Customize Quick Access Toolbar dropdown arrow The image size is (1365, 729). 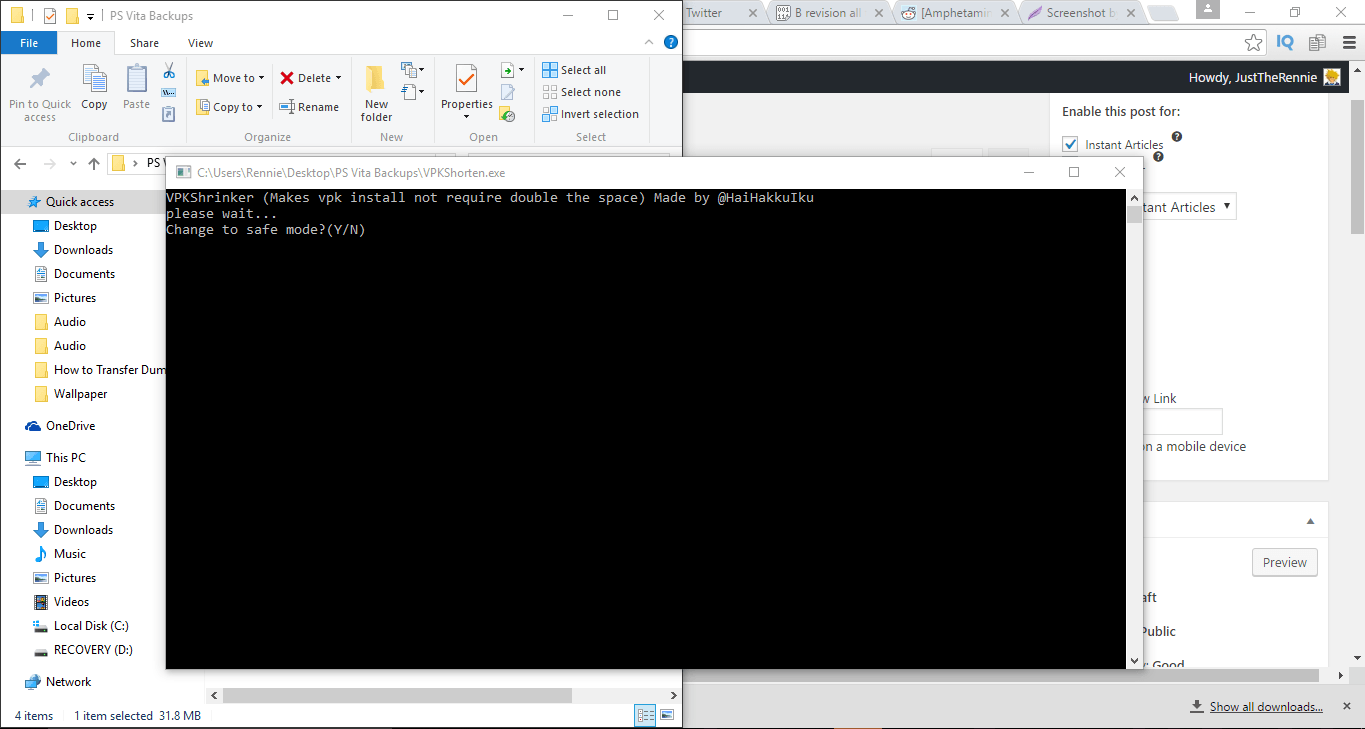[91, 16]
